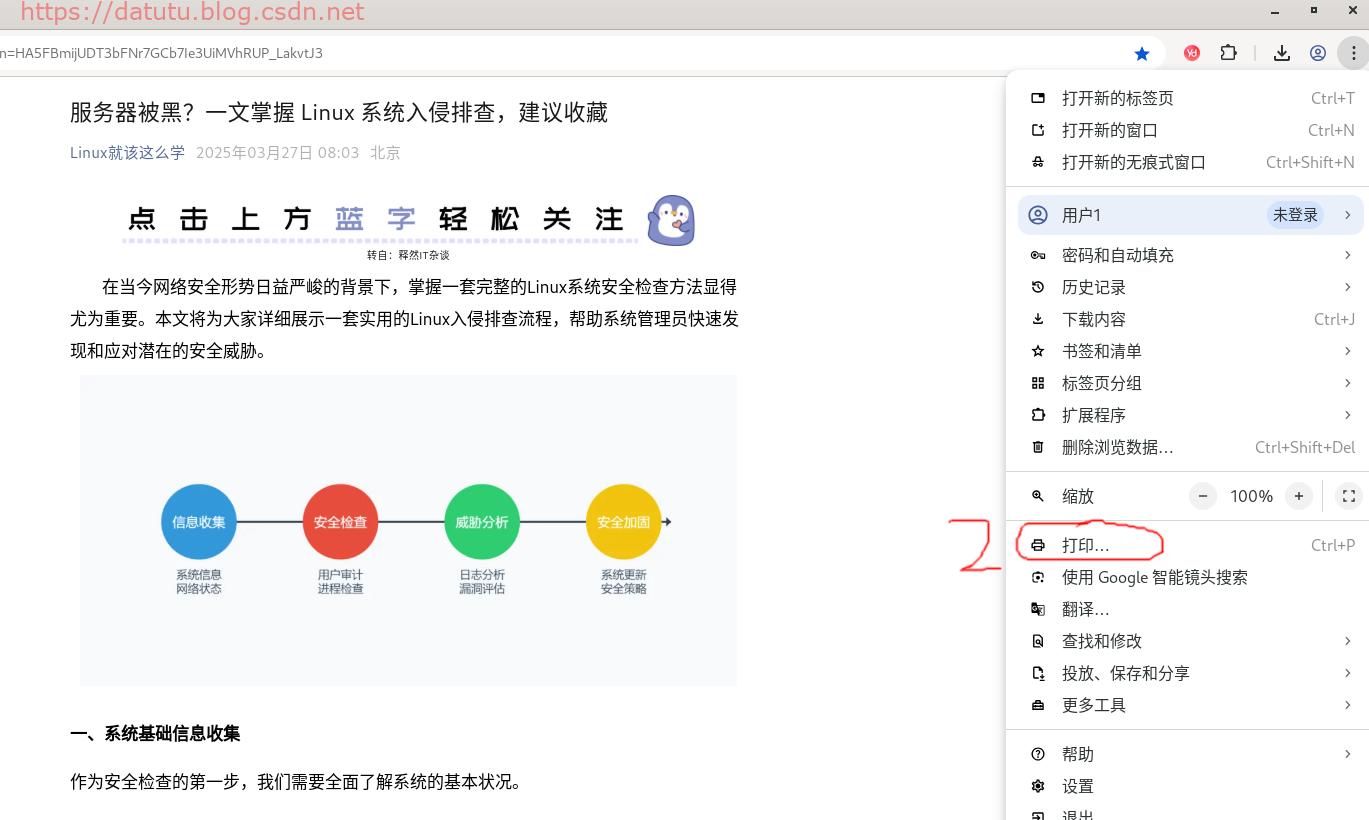Expand the 更多工具 submenu arrow
Screen dimensions: 1369x820
coord(1347,705)
